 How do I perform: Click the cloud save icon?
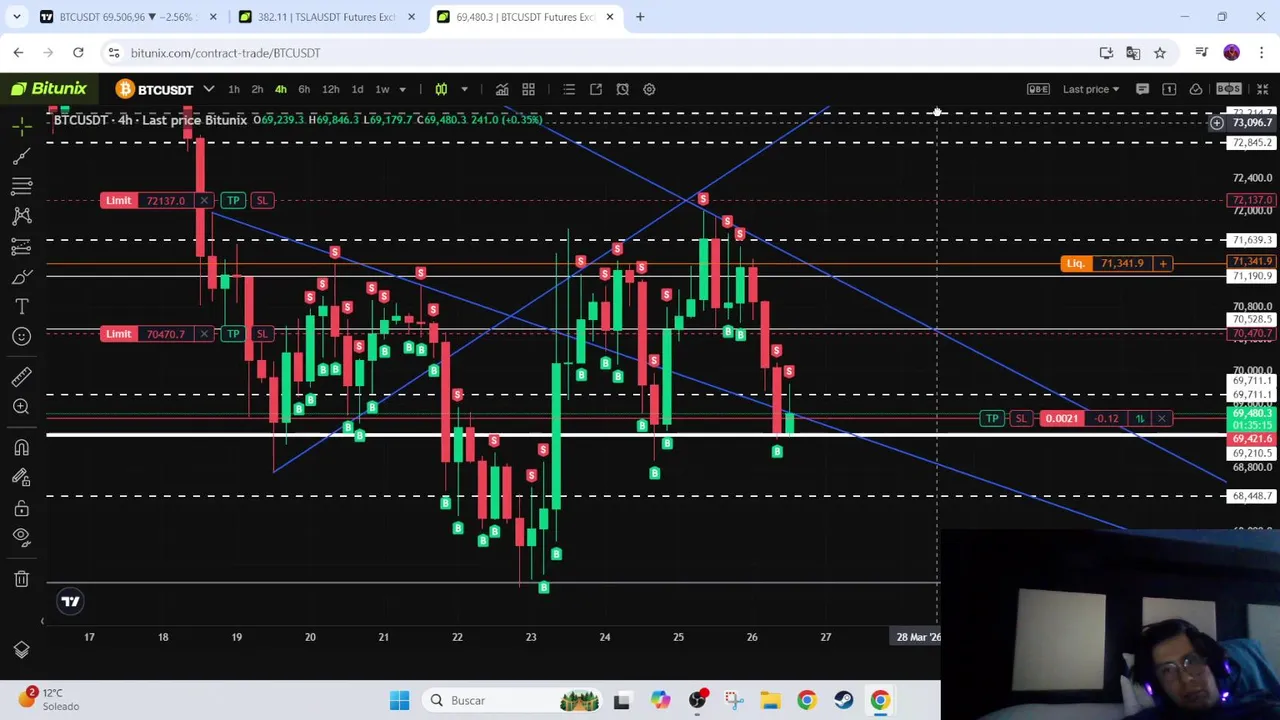tap(1196, 89)
